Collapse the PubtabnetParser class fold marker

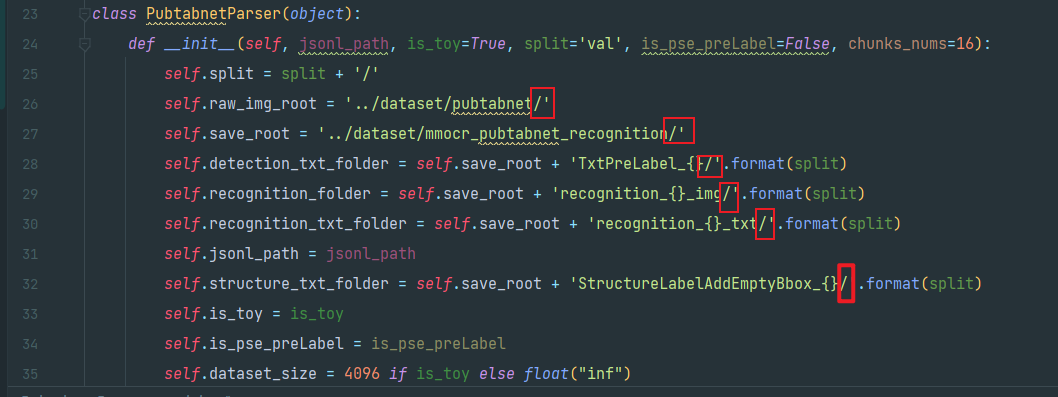click(x=84, y=14)
